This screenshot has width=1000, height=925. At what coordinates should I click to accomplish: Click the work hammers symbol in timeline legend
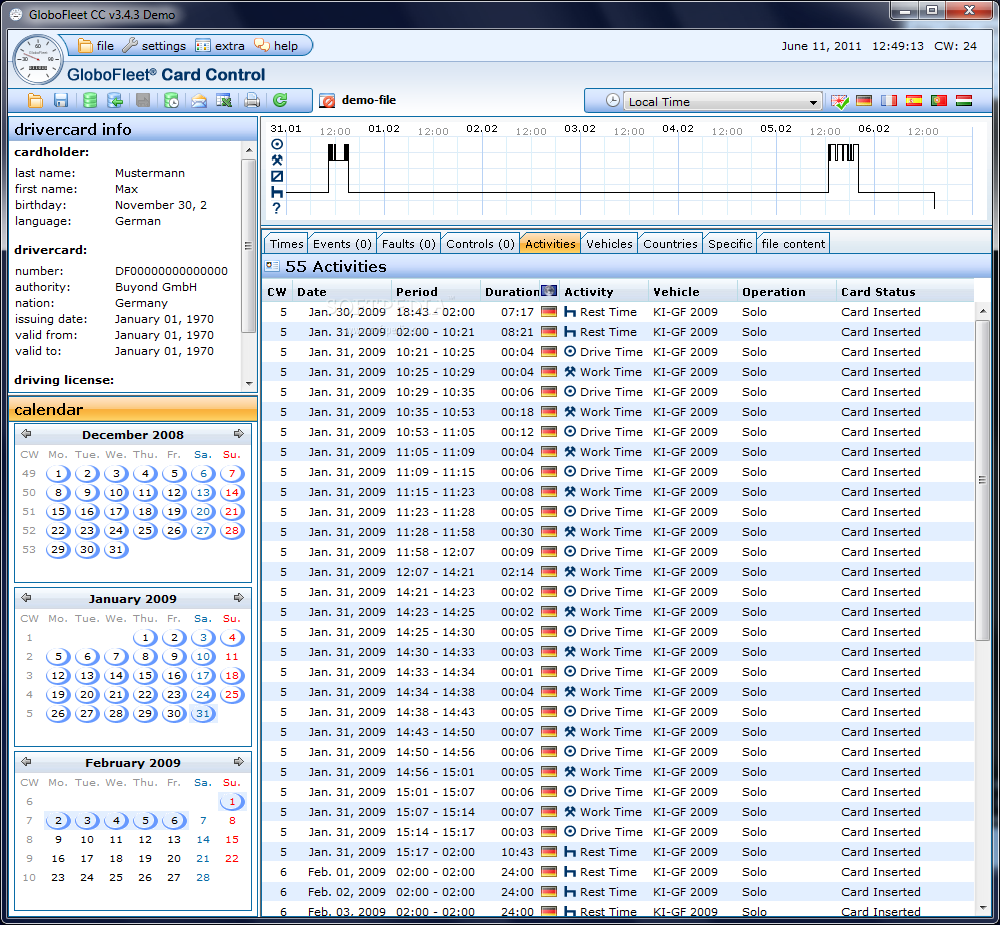coord(277,160)
